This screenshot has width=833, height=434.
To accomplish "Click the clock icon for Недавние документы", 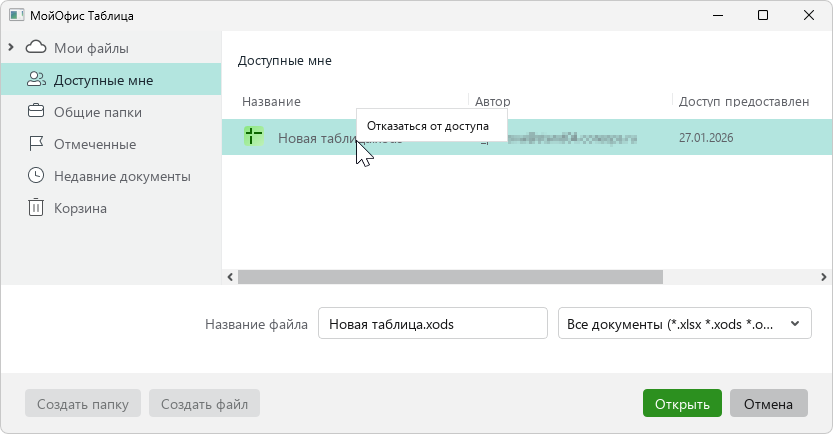I will (36, 175).
